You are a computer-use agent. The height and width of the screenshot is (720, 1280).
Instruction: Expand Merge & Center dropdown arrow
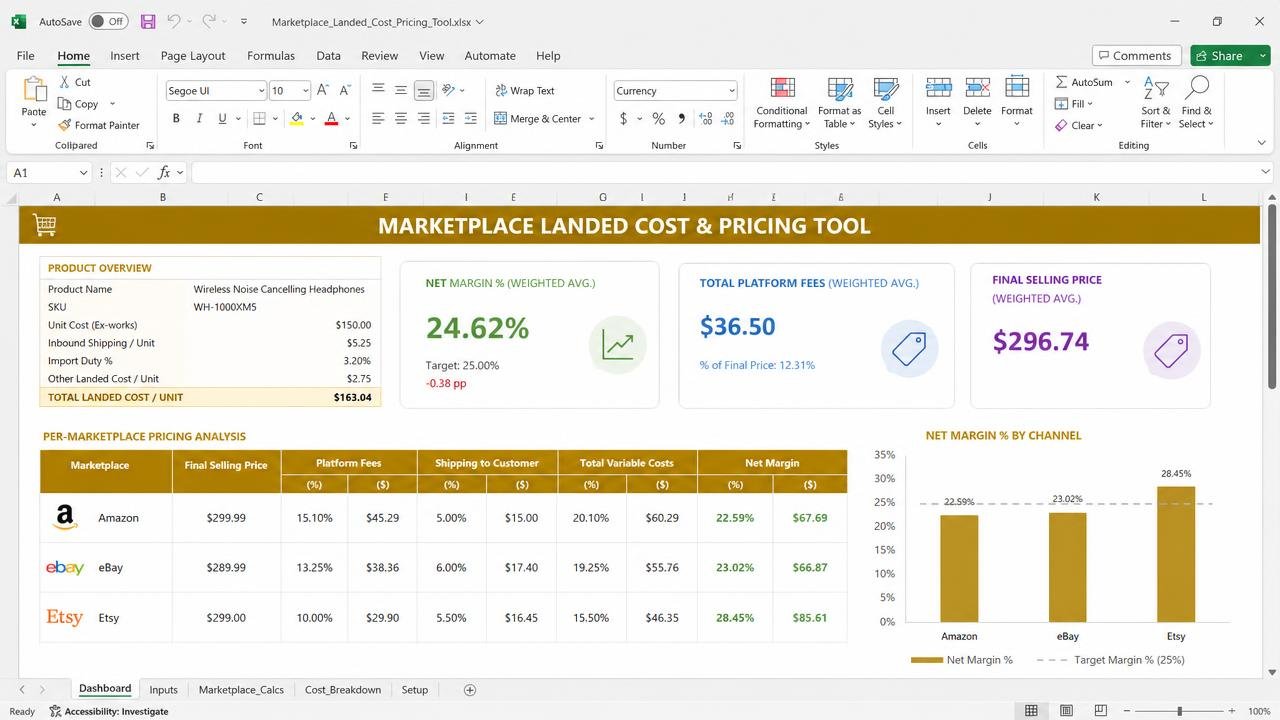592,119
